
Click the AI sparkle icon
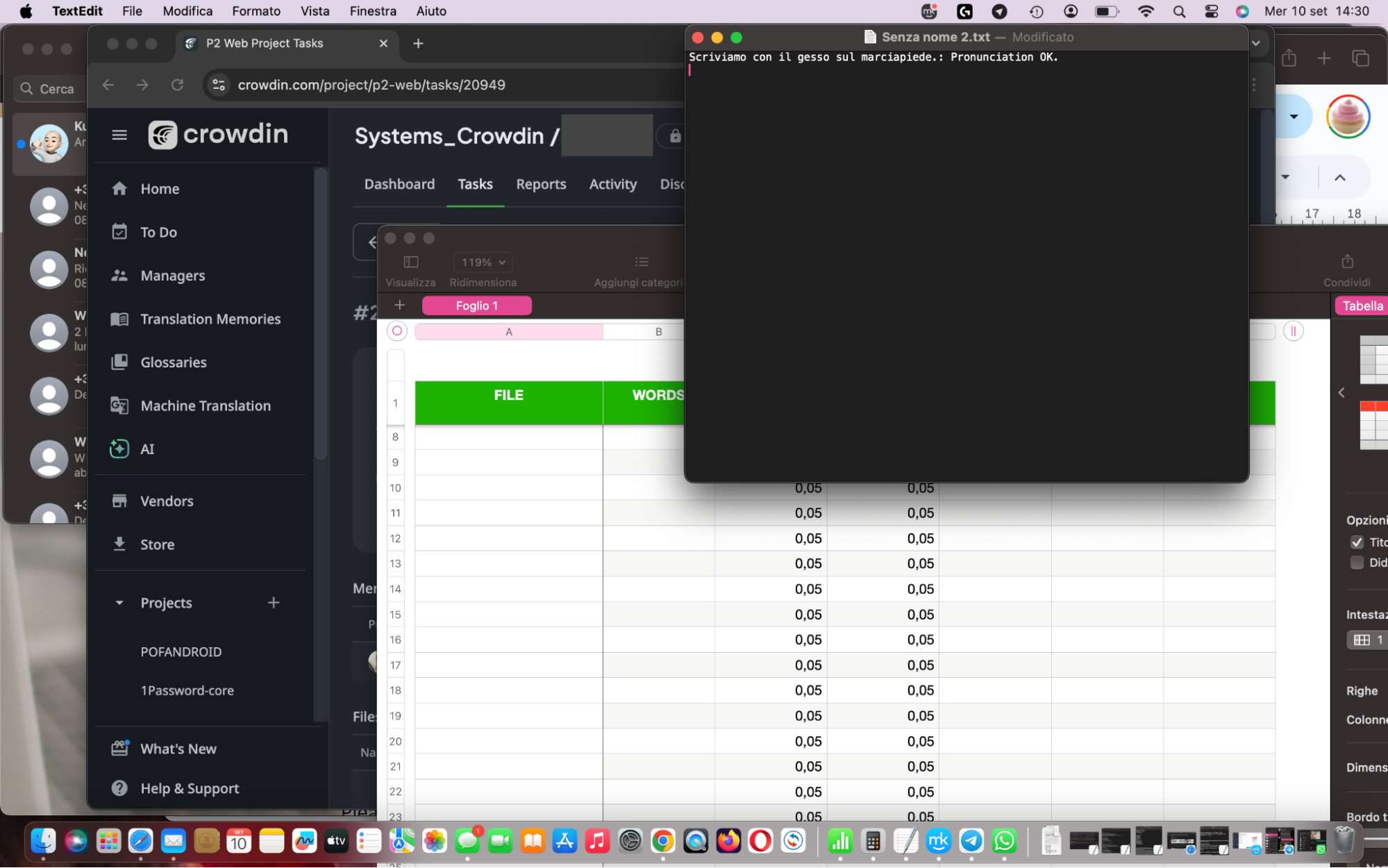pos(119,449)
